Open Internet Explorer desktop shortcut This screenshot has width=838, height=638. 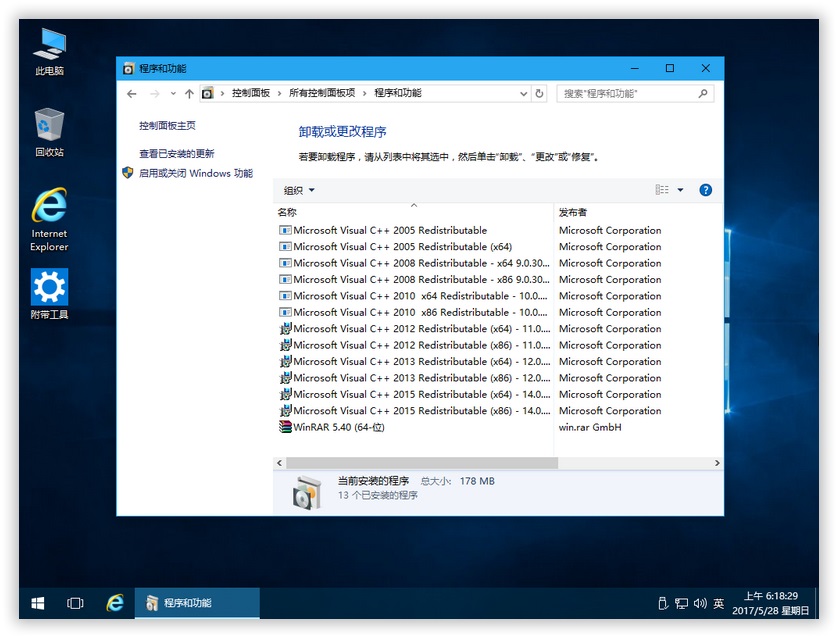(49, 219)
